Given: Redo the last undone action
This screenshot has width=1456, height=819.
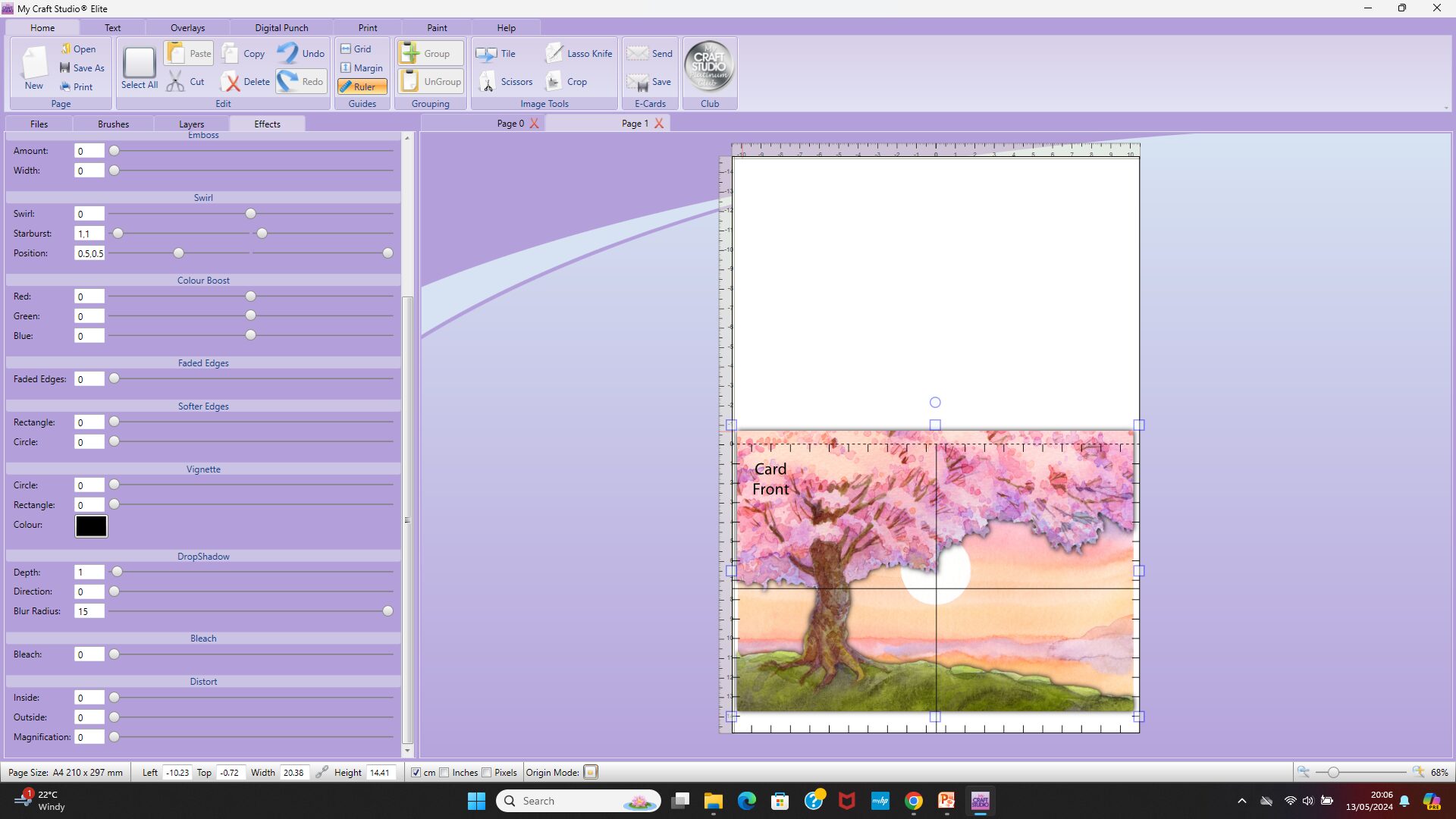Looking at the screenshot, I should pyautogui.click(x=301, y=81).
